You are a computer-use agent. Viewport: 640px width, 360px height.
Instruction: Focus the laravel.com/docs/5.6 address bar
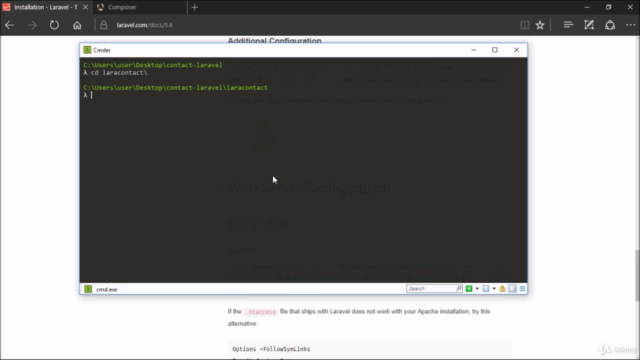click(144, 25)
